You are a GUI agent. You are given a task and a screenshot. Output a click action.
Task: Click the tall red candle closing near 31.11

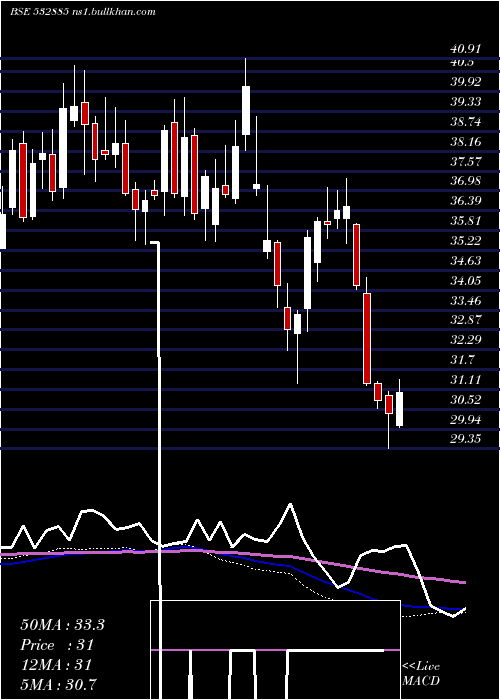[367, 339]
